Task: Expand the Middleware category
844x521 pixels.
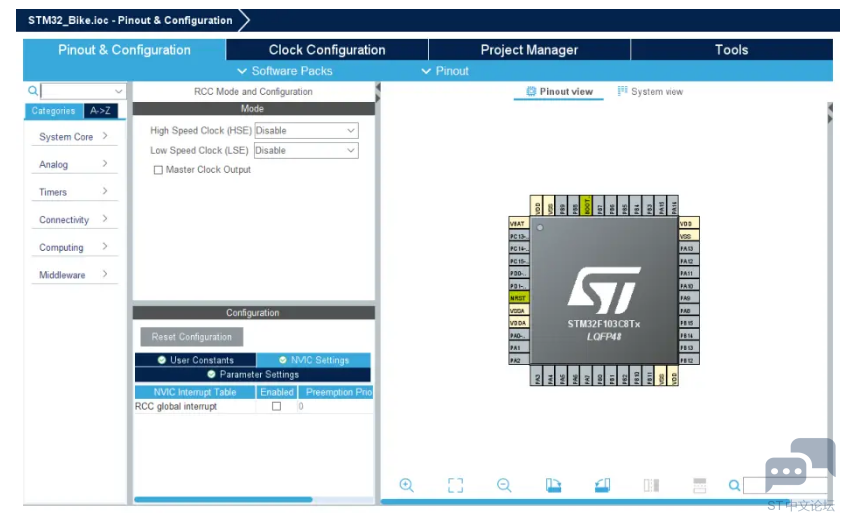Action: coord(74,274)
